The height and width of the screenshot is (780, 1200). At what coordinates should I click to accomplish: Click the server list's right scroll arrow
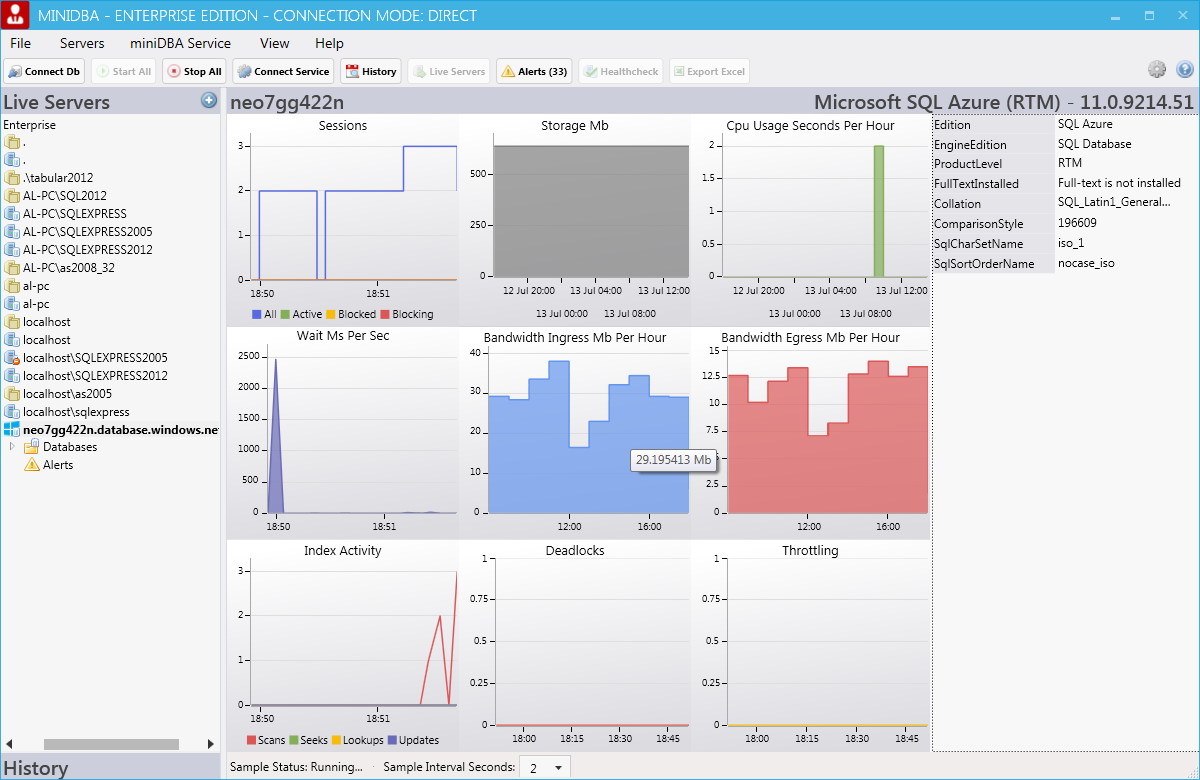[210, 744]
